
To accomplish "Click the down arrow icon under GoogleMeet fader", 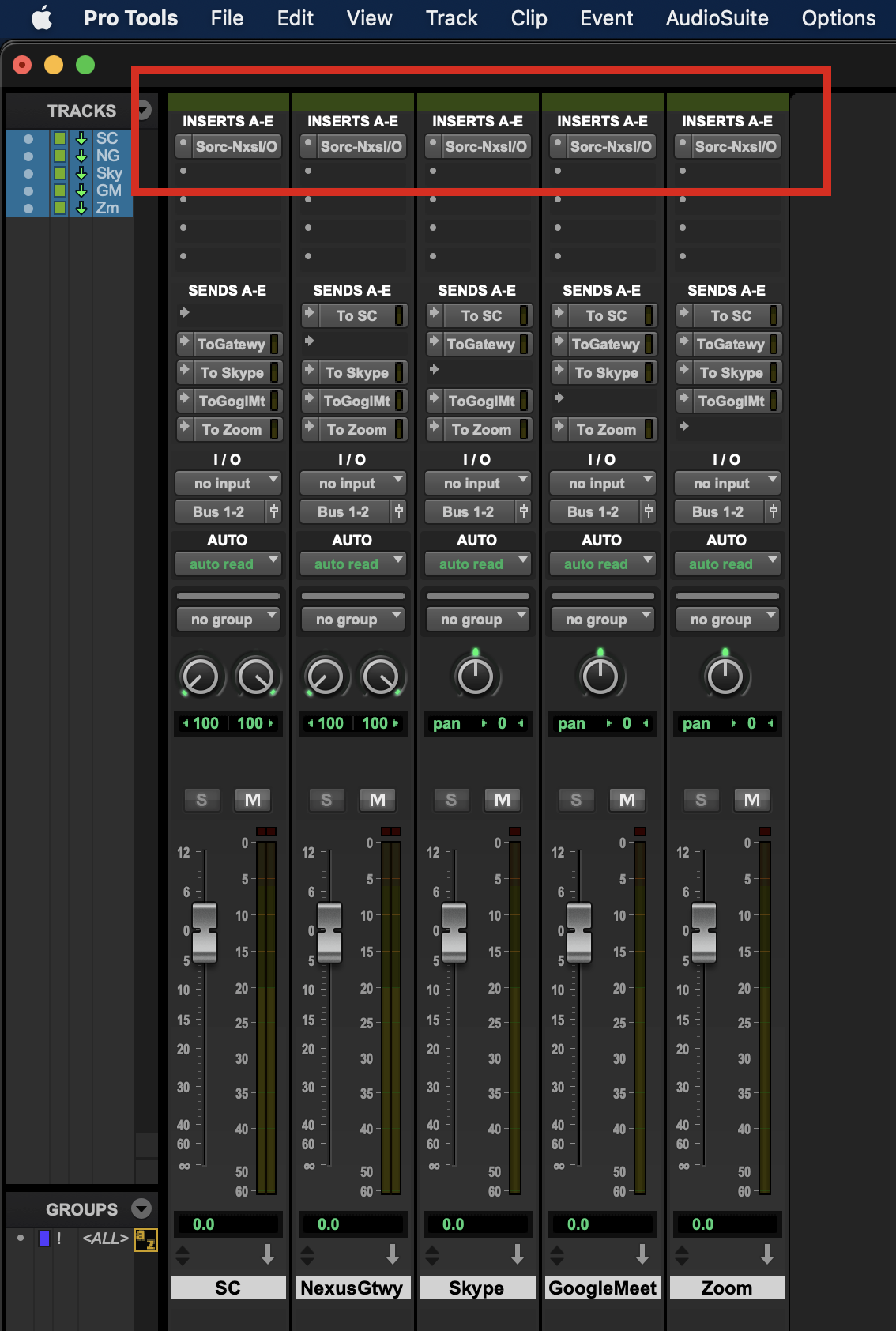I will click(x=642, y=1254).
